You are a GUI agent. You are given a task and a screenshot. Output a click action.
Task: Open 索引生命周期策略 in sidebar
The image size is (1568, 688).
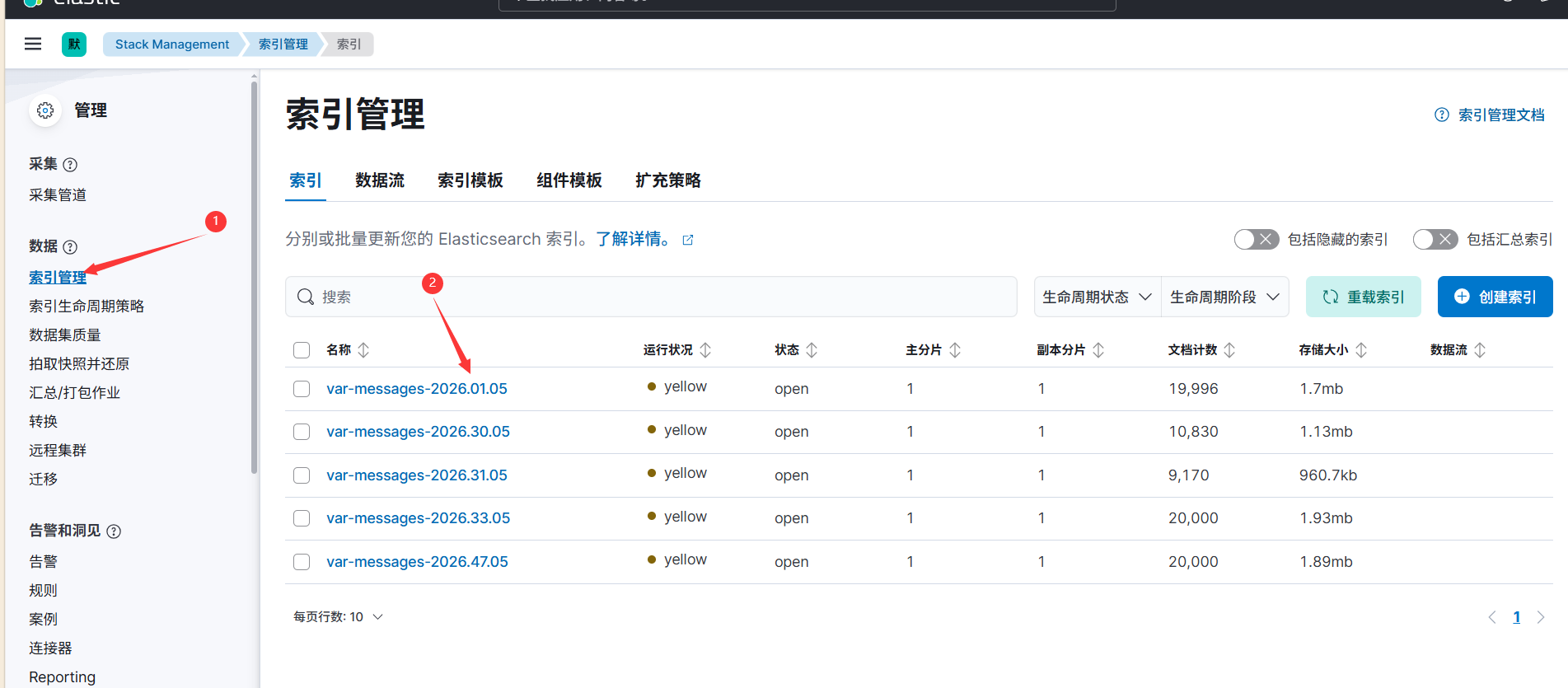[x=87, y=307]
